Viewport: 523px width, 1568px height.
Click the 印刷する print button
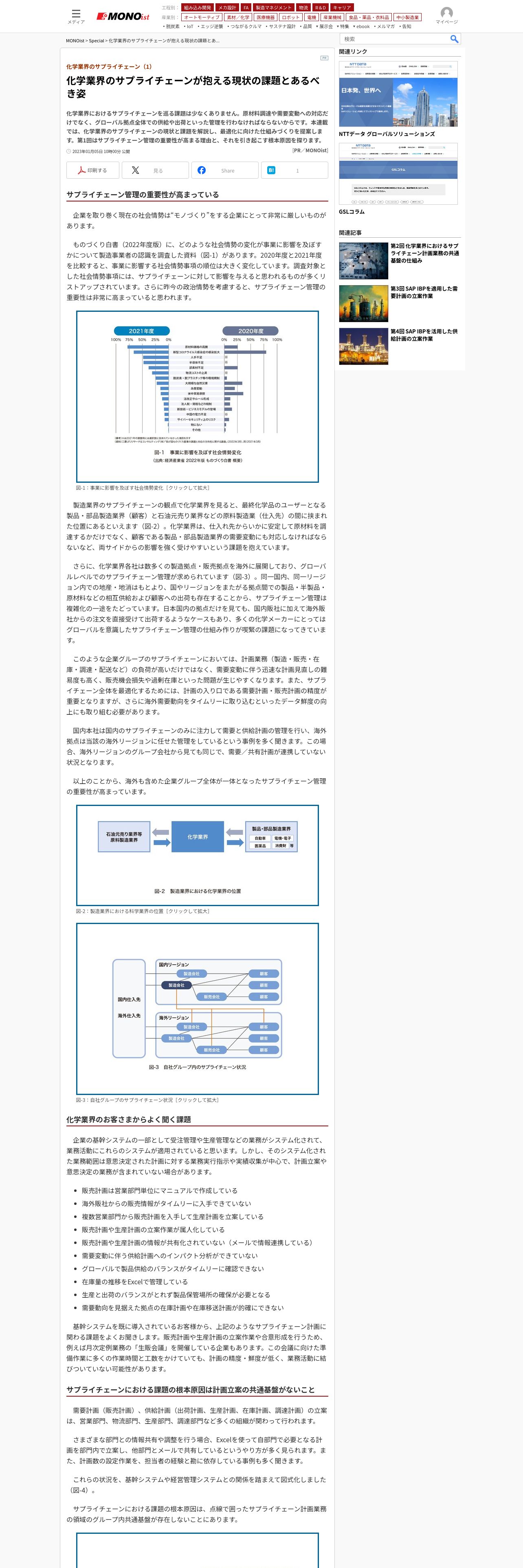click(x=92, y=171)
